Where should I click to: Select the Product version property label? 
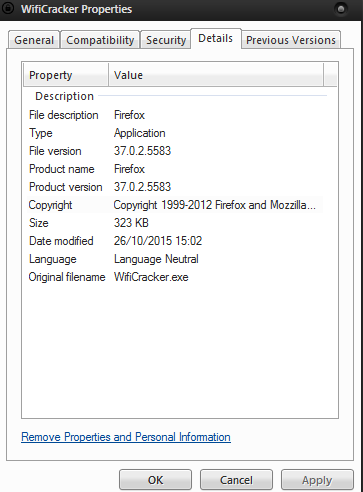pyautogui.click(x=66, y=187)
